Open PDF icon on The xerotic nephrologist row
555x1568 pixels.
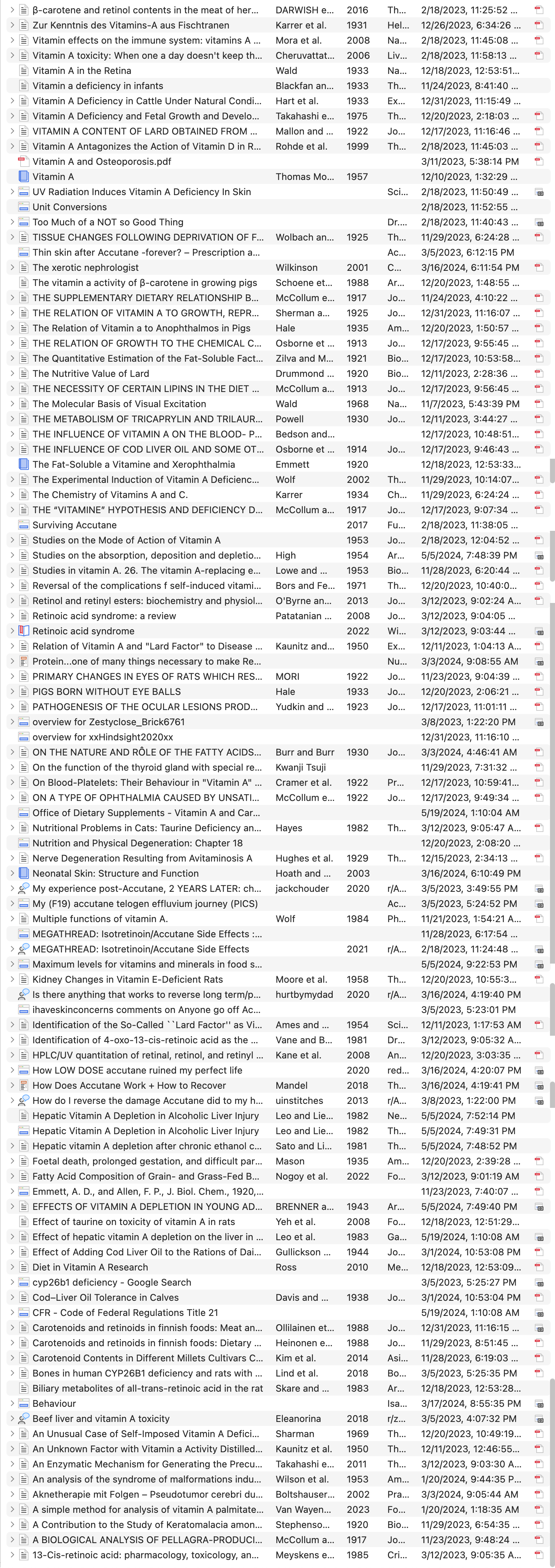(538, 267)
